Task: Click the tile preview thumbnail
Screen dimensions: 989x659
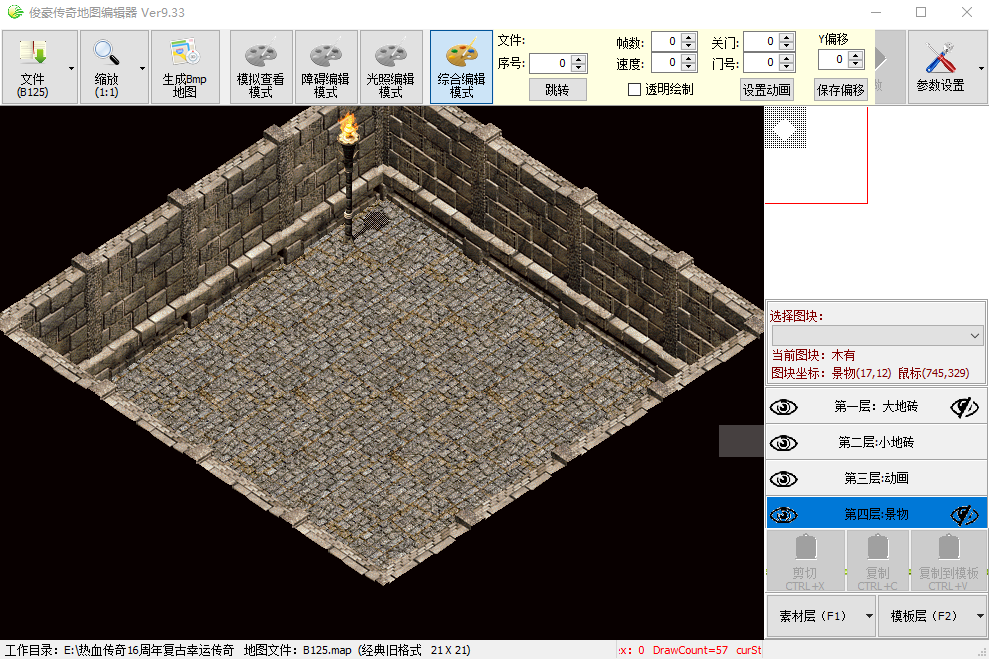Action: tap(785, 128)
